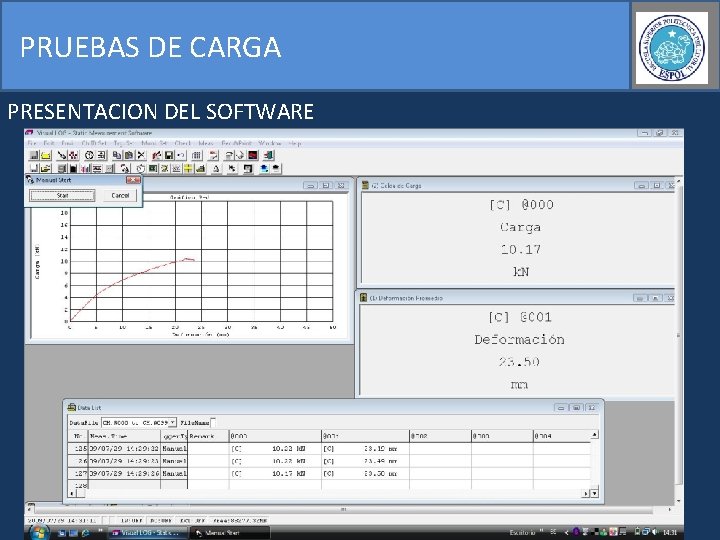Screen dimensions: 720x540
Task: Click the exit door icon ending the first toolbar row
Action: pos(269,155)
